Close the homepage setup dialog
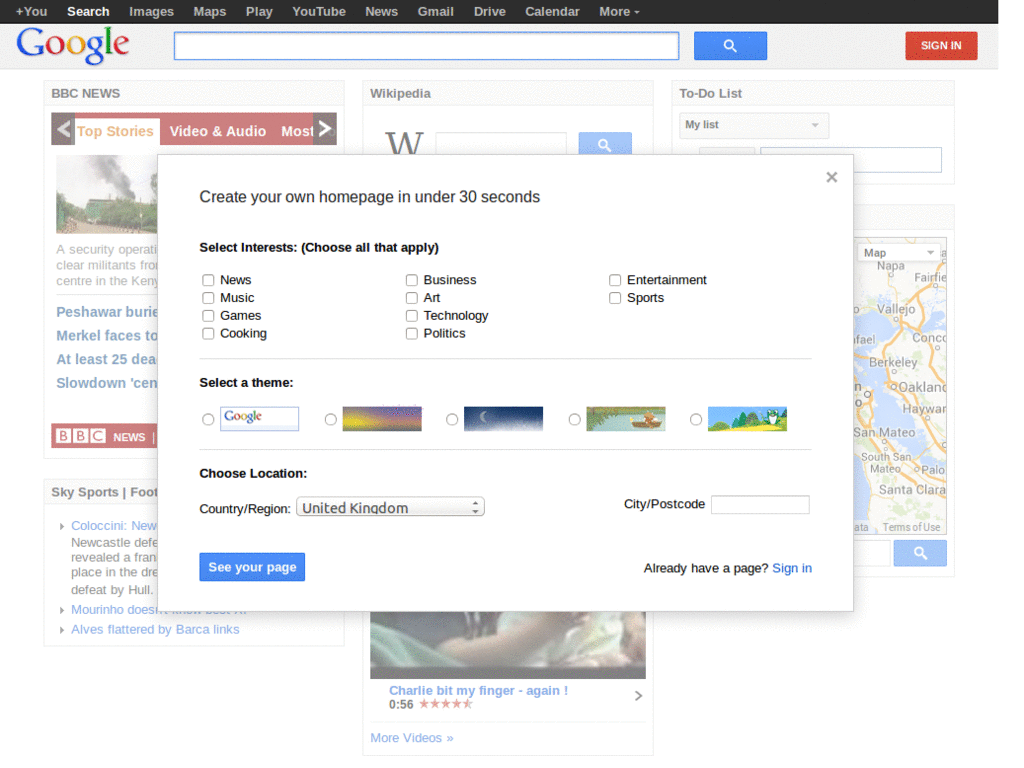The image size is (1024, 768). tap(831, 177)
